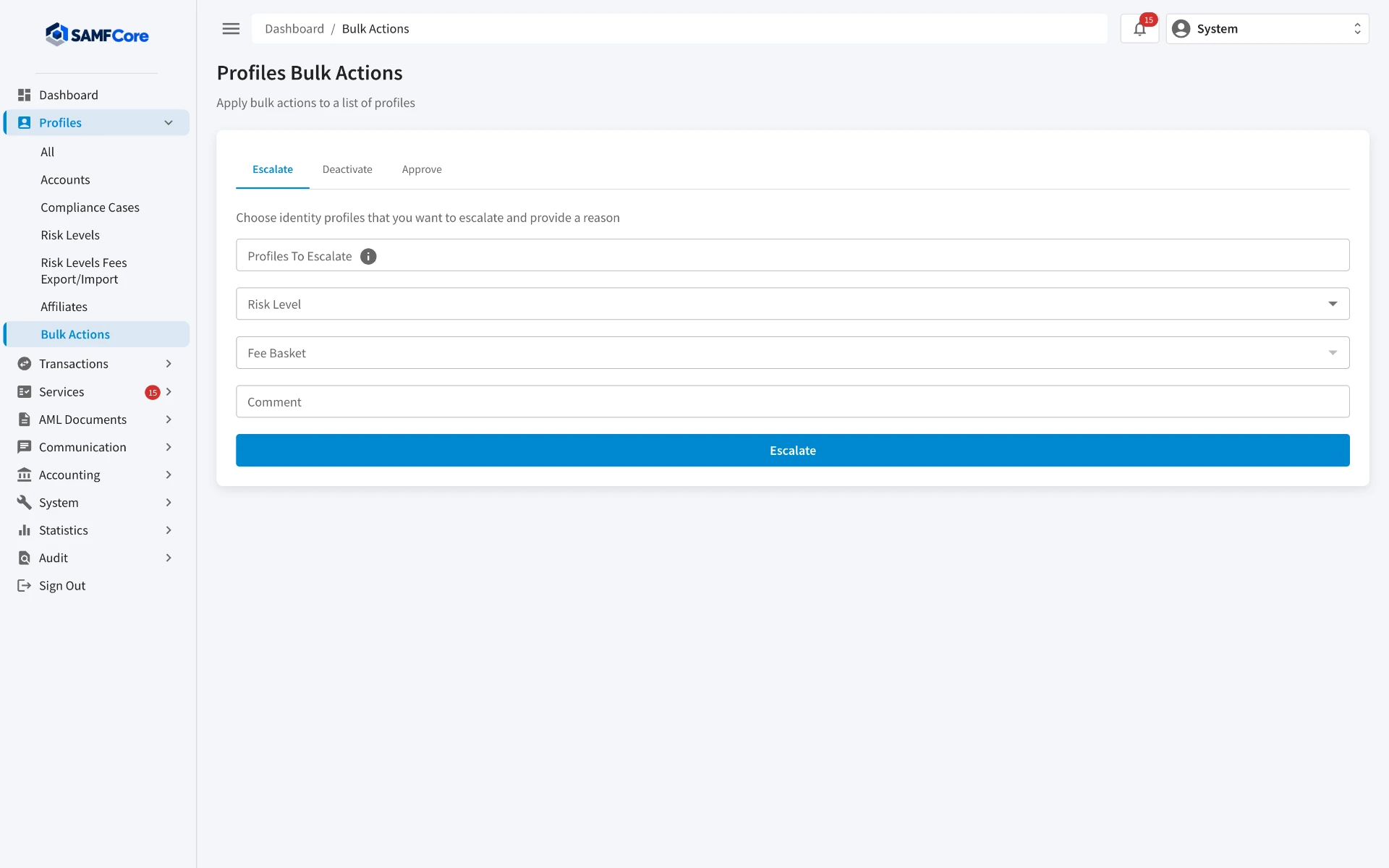Switch to the Escalate tab
The height and width of the screenshot is (868, 1389).
coord(273,169)
